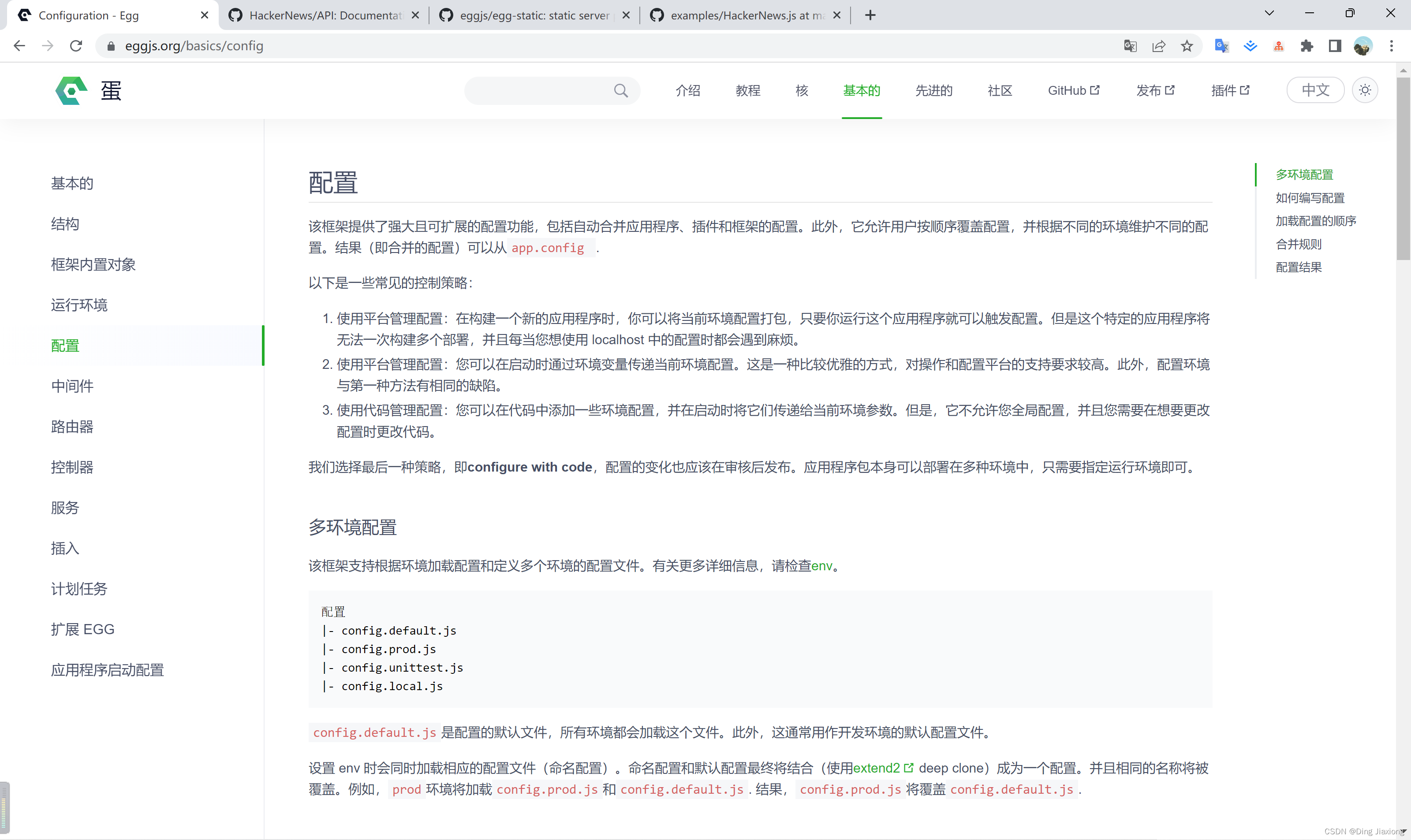Click the page vertical scrollbar thumb
Viewport: 1411px width, 840px height.
(x=1403, y=168)
